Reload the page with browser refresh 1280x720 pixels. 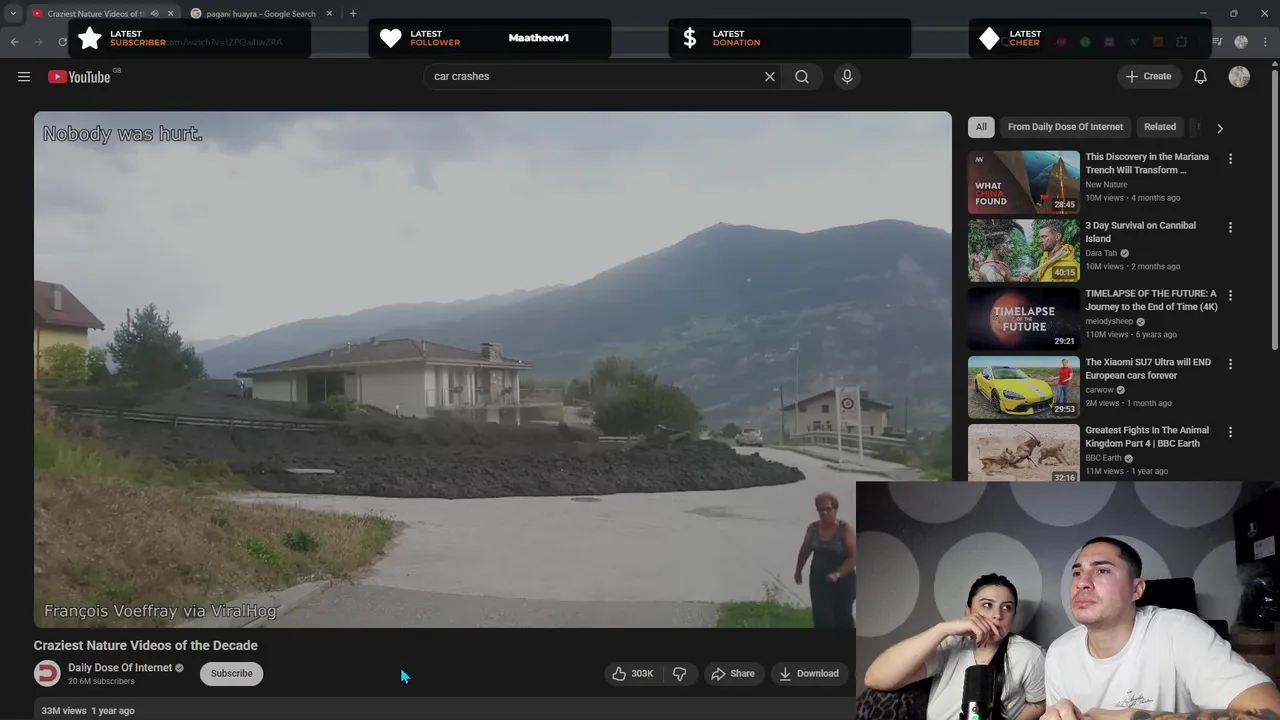tap(62, 42)
